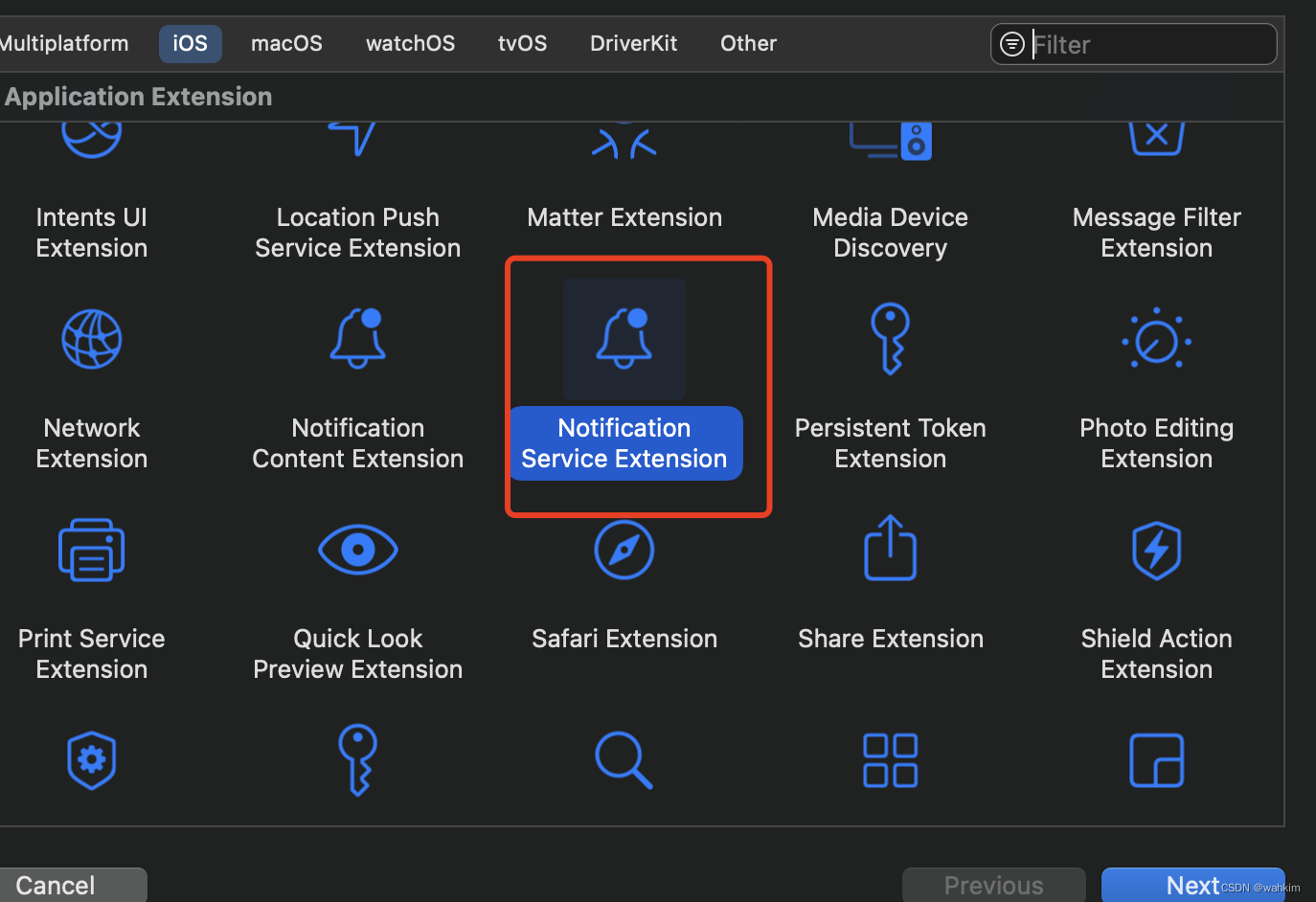
Task: Select the Network Extension globe icon
Action: (x=92, y=339)
